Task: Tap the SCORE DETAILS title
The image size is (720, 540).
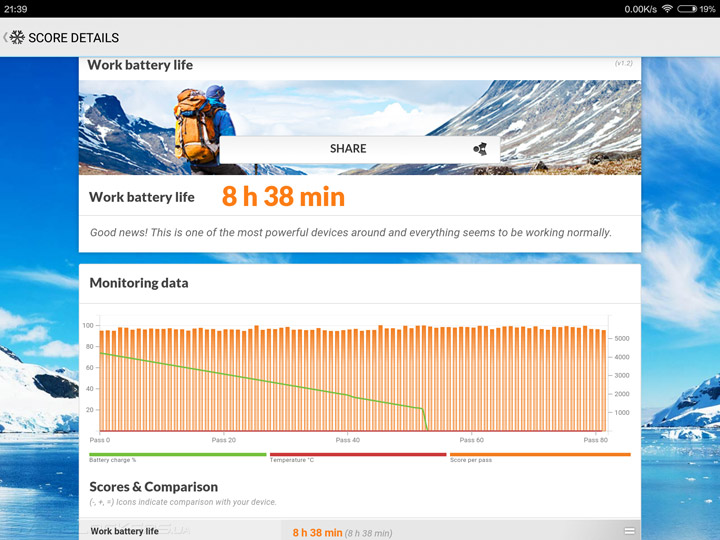Action: (73, 38)
